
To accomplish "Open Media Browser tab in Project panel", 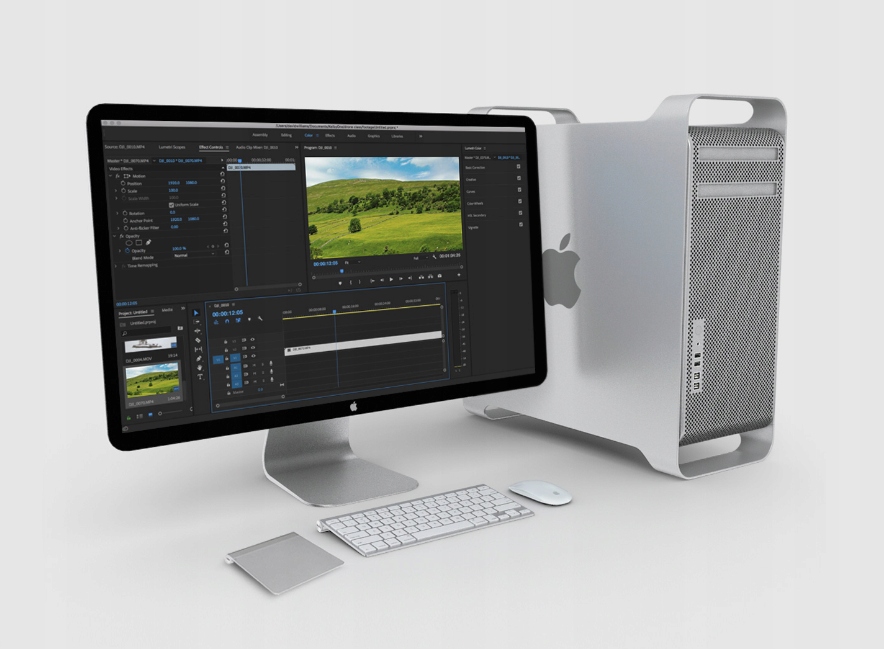I will click(167, 310).
